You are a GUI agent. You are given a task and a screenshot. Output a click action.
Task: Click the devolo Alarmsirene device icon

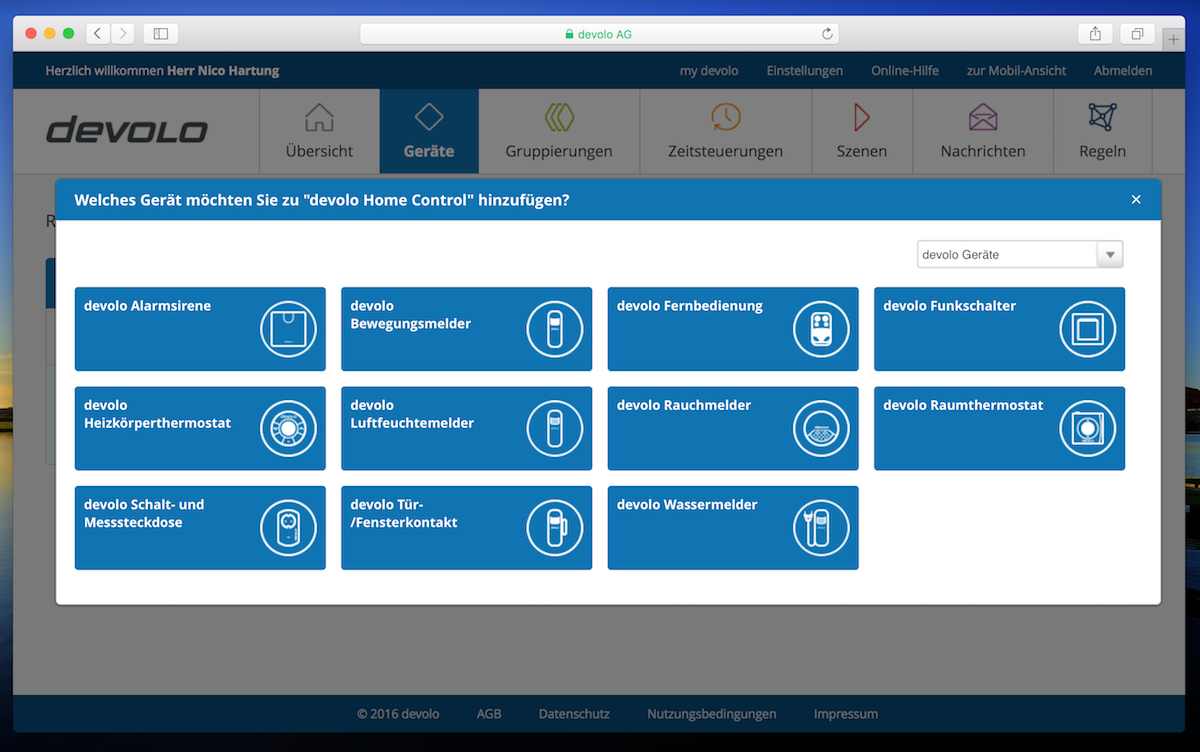pyautogui.click(x=289, y=329)
